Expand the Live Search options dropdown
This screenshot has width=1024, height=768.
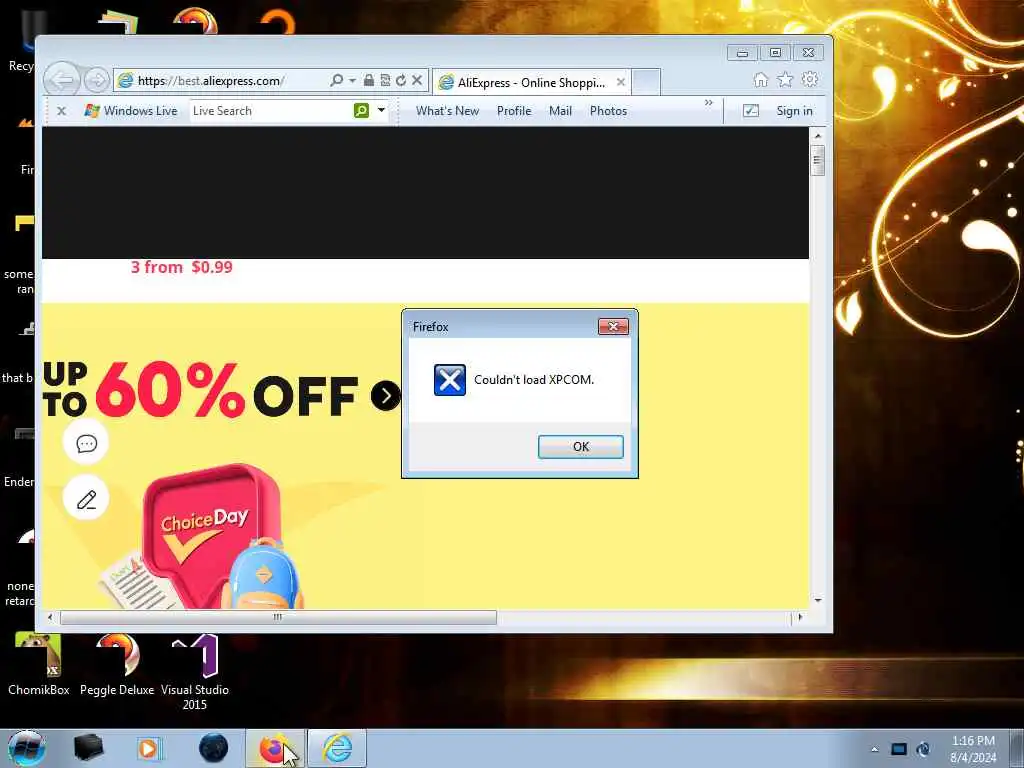(x=381, y=110)
